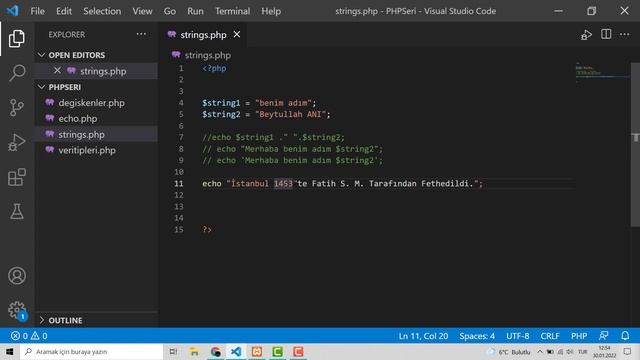This screenshot has height=360, width=640.
Task: Open Windows action center notifications
Action: pyautogui.click(x=627, y=351)
